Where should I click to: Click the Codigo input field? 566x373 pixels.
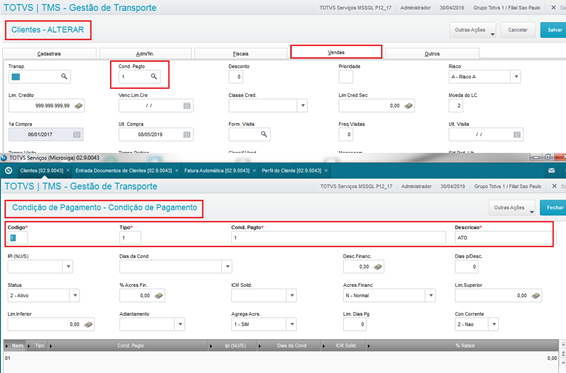17,238
